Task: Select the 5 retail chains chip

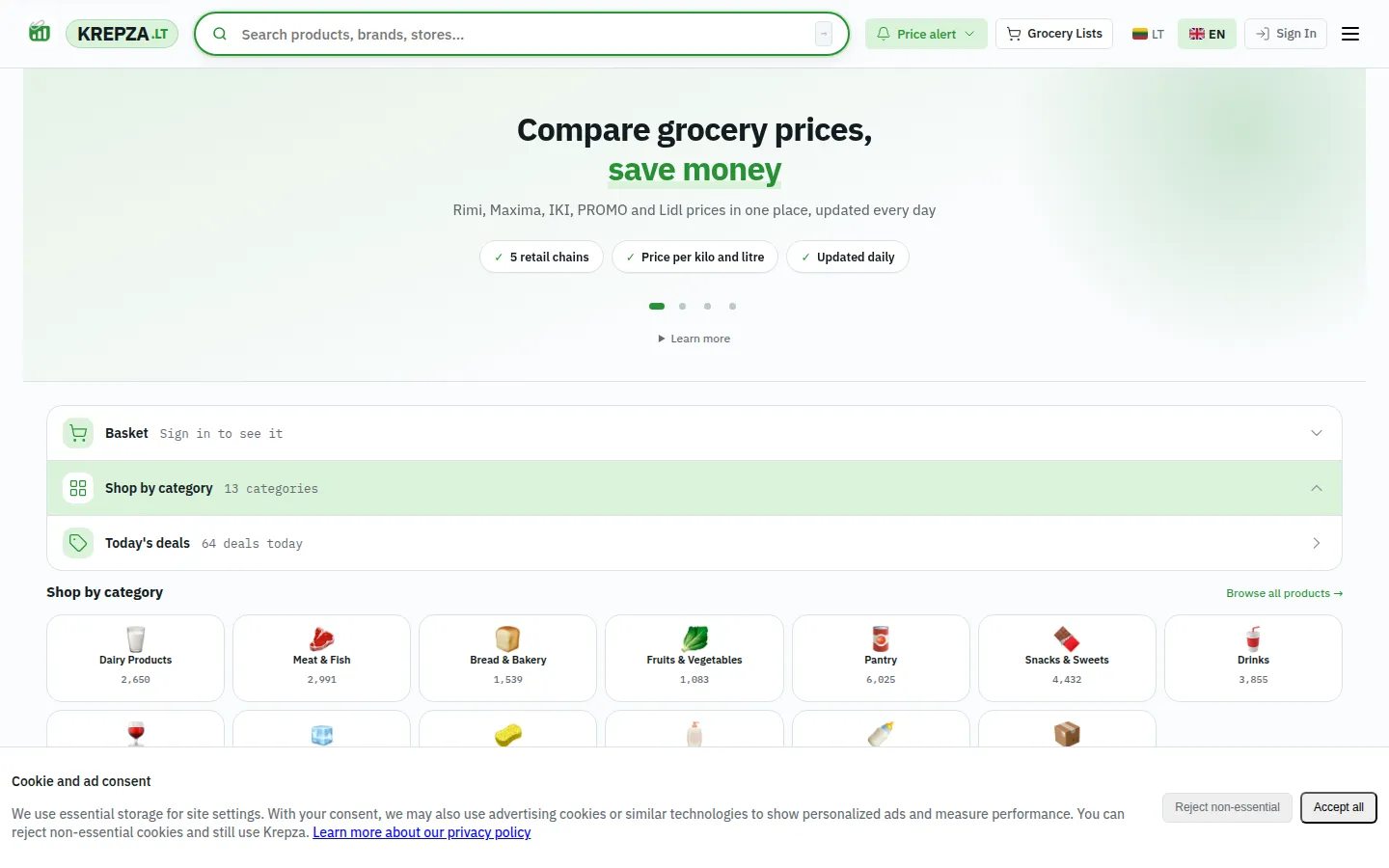Action: pyautogui.click(x=541, y=257)
